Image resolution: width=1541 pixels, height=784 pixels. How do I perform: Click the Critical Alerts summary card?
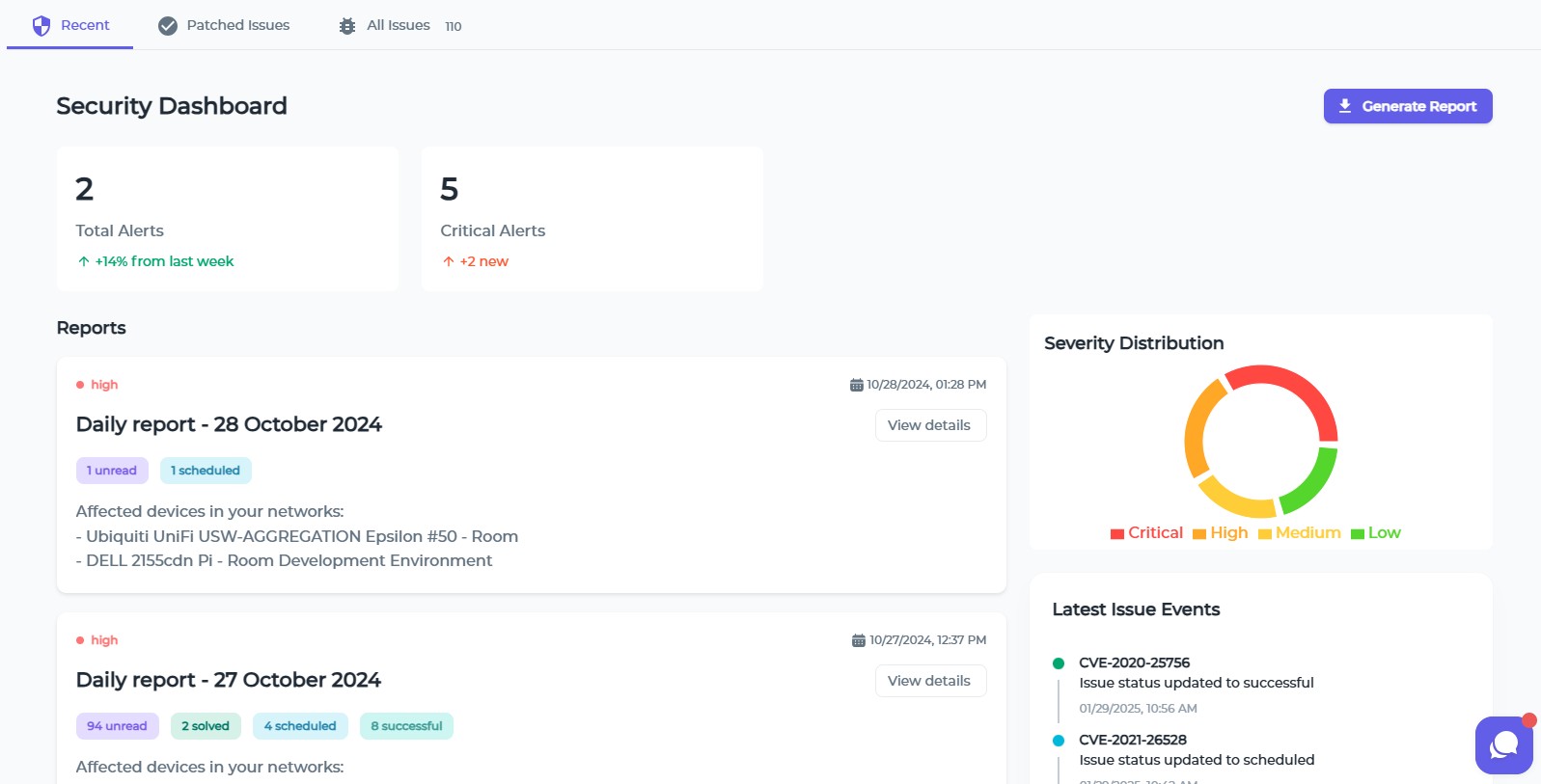[x=592, y=219]
